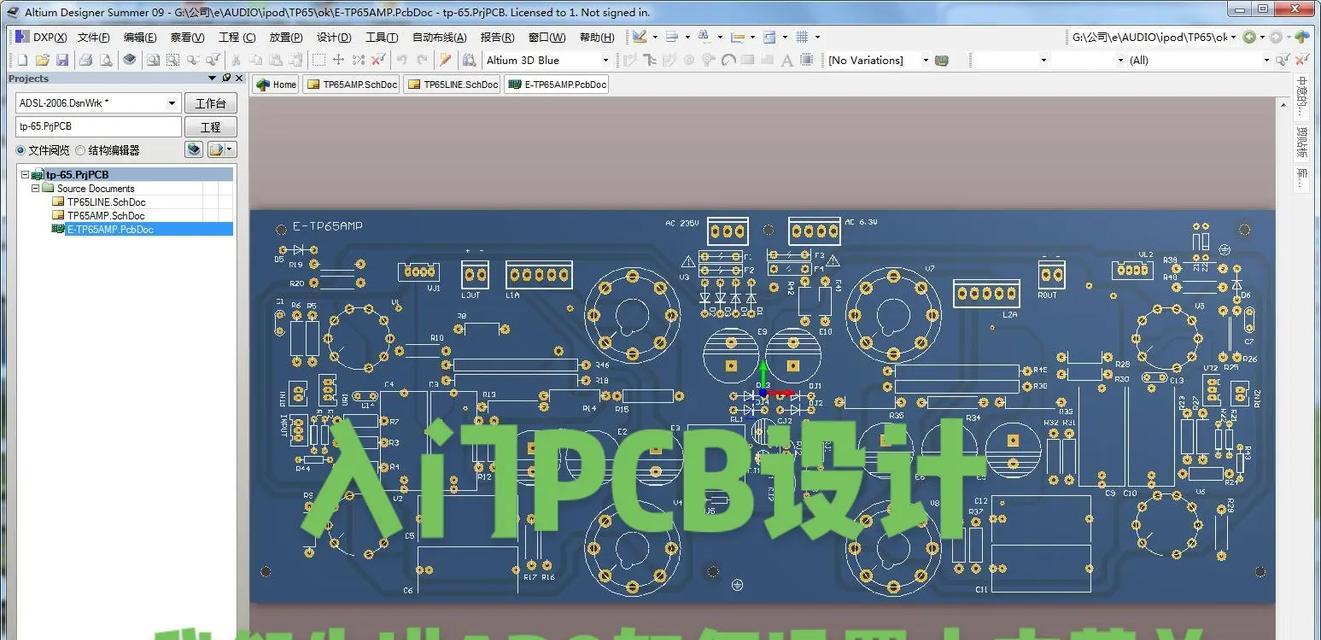Select the 文件阅览 radio button

(20, 150)
